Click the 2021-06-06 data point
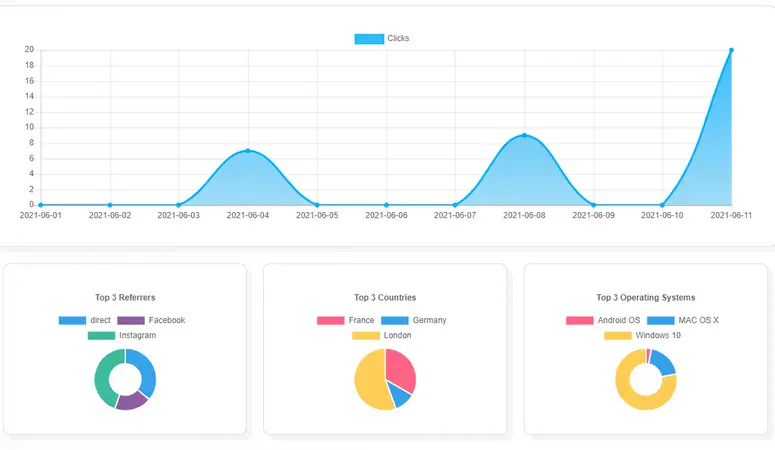Image resolution: width=775 pixels, height=450 pixels. pos(387,205)
